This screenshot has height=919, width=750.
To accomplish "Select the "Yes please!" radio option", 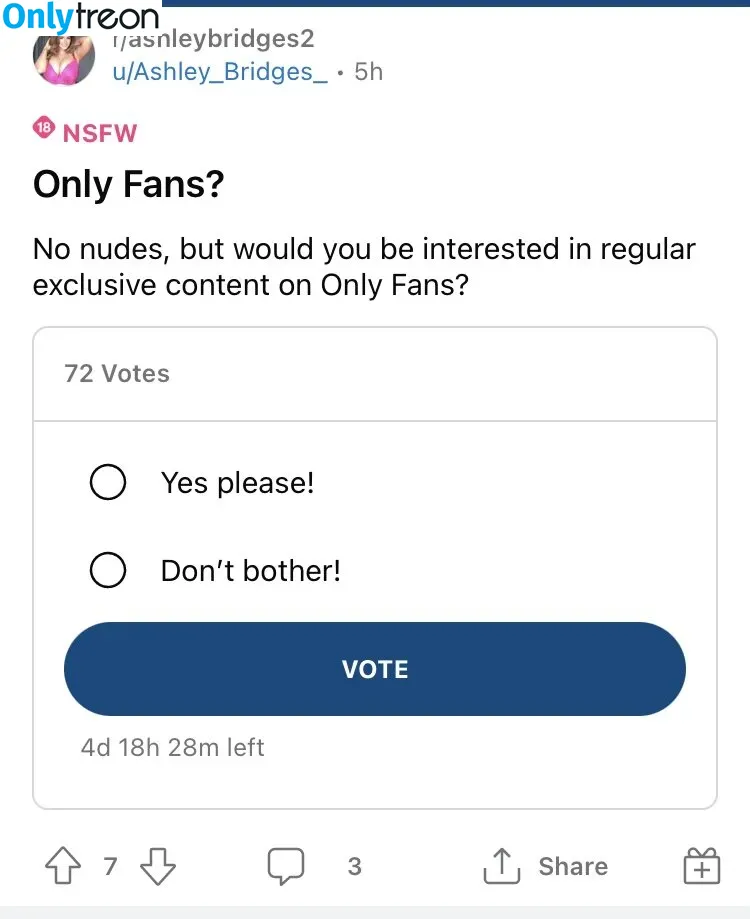I will [108, 482].
